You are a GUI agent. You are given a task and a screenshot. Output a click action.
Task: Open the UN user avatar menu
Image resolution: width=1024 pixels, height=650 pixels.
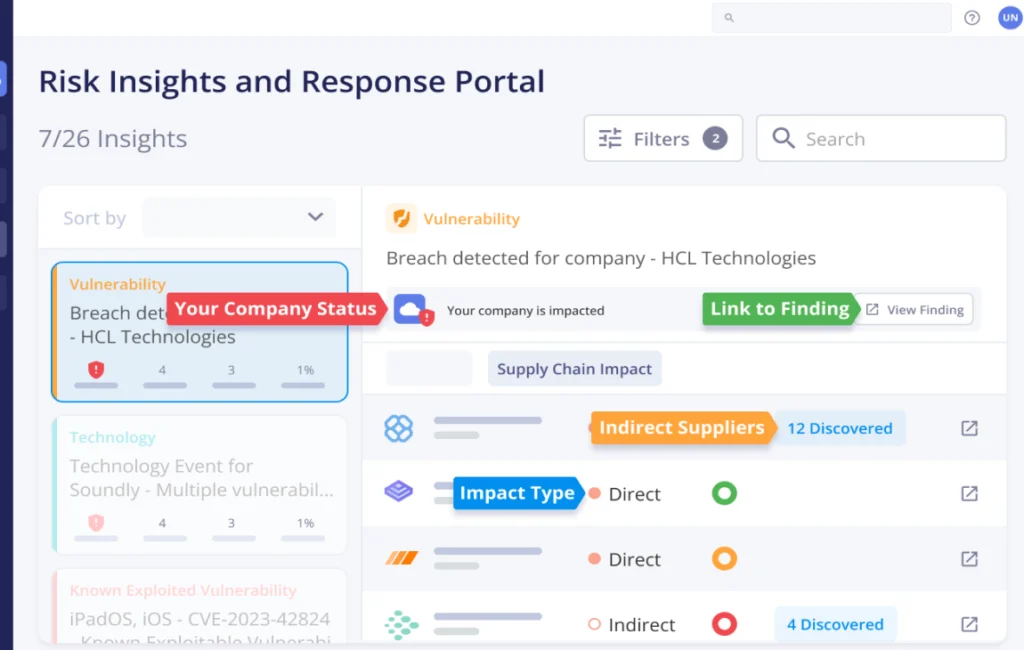(1009, 18)
